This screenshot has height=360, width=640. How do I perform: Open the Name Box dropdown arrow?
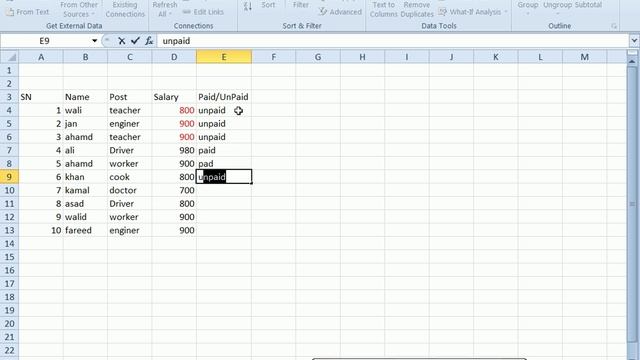coord(94,41)
